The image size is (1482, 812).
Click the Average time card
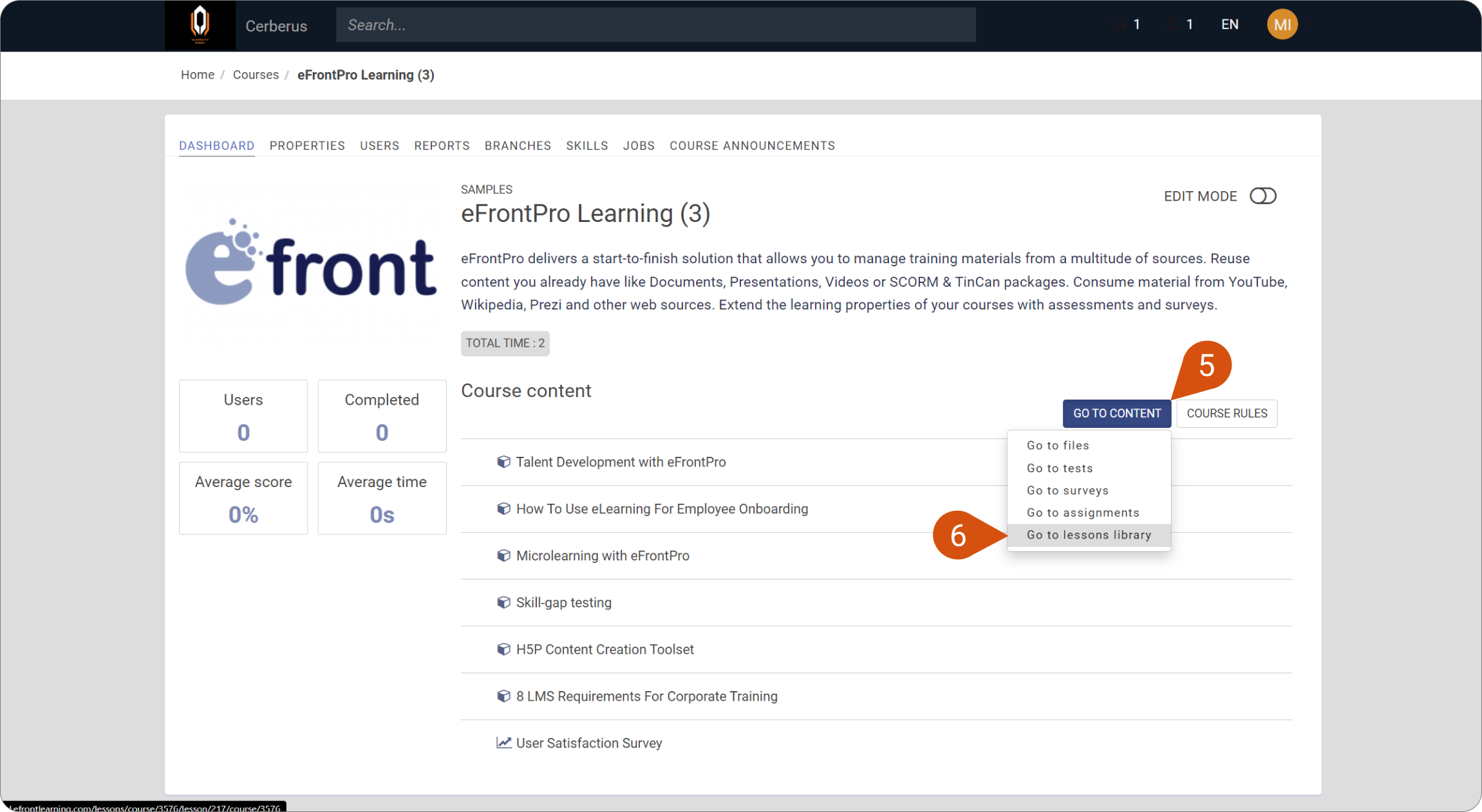point(382,498)
